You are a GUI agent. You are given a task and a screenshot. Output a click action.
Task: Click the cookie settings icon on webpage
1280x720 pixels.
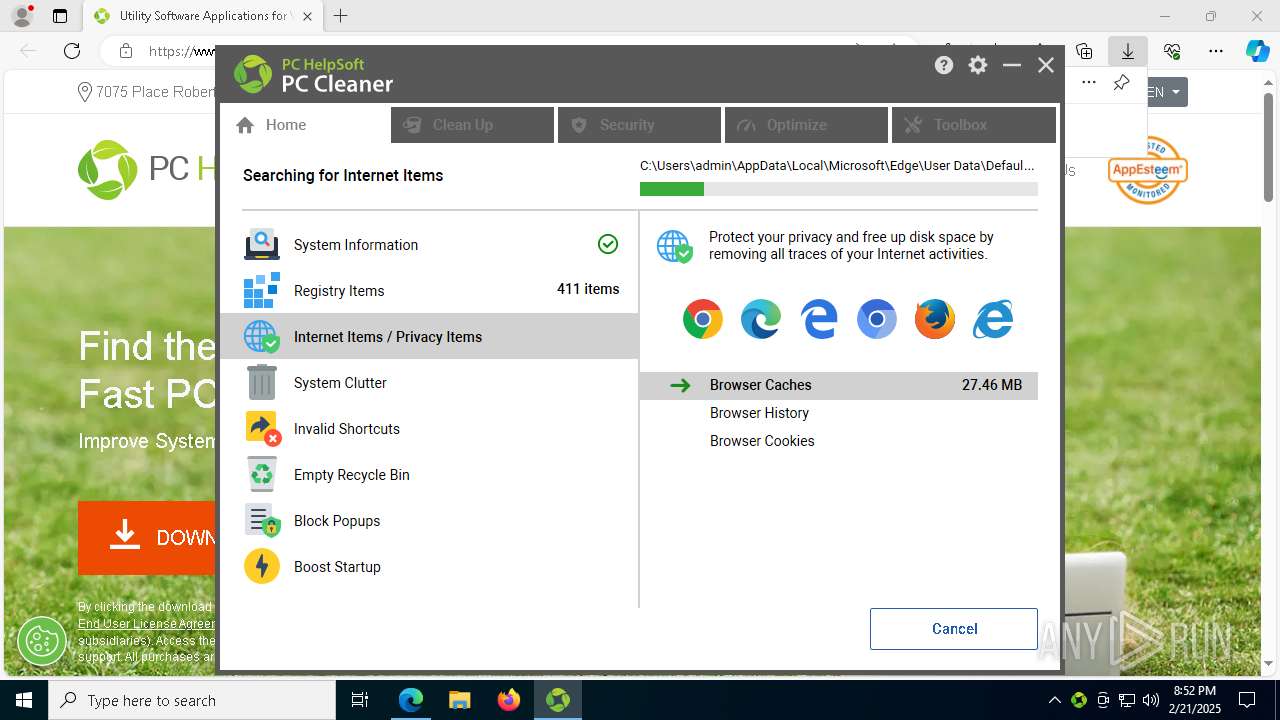point(42,640)
